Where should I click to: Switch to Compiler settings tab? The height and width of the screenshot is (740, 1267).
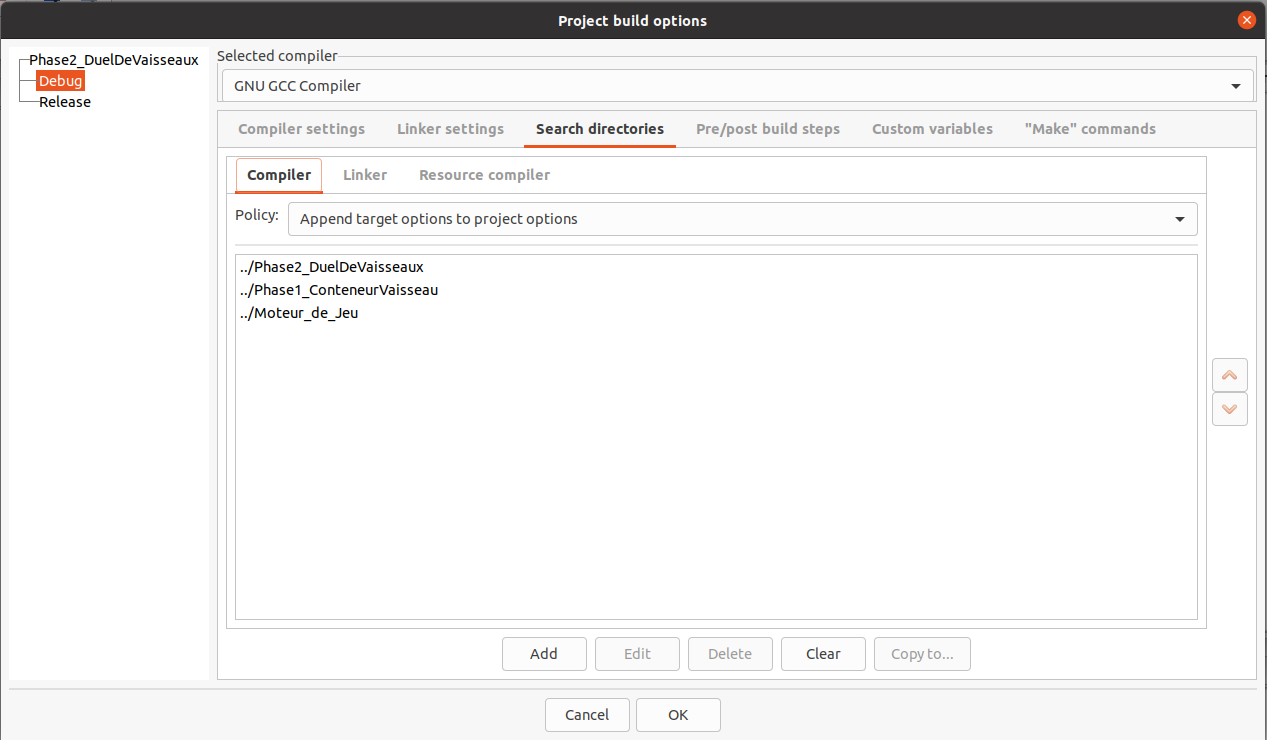[x=300, y=128]
